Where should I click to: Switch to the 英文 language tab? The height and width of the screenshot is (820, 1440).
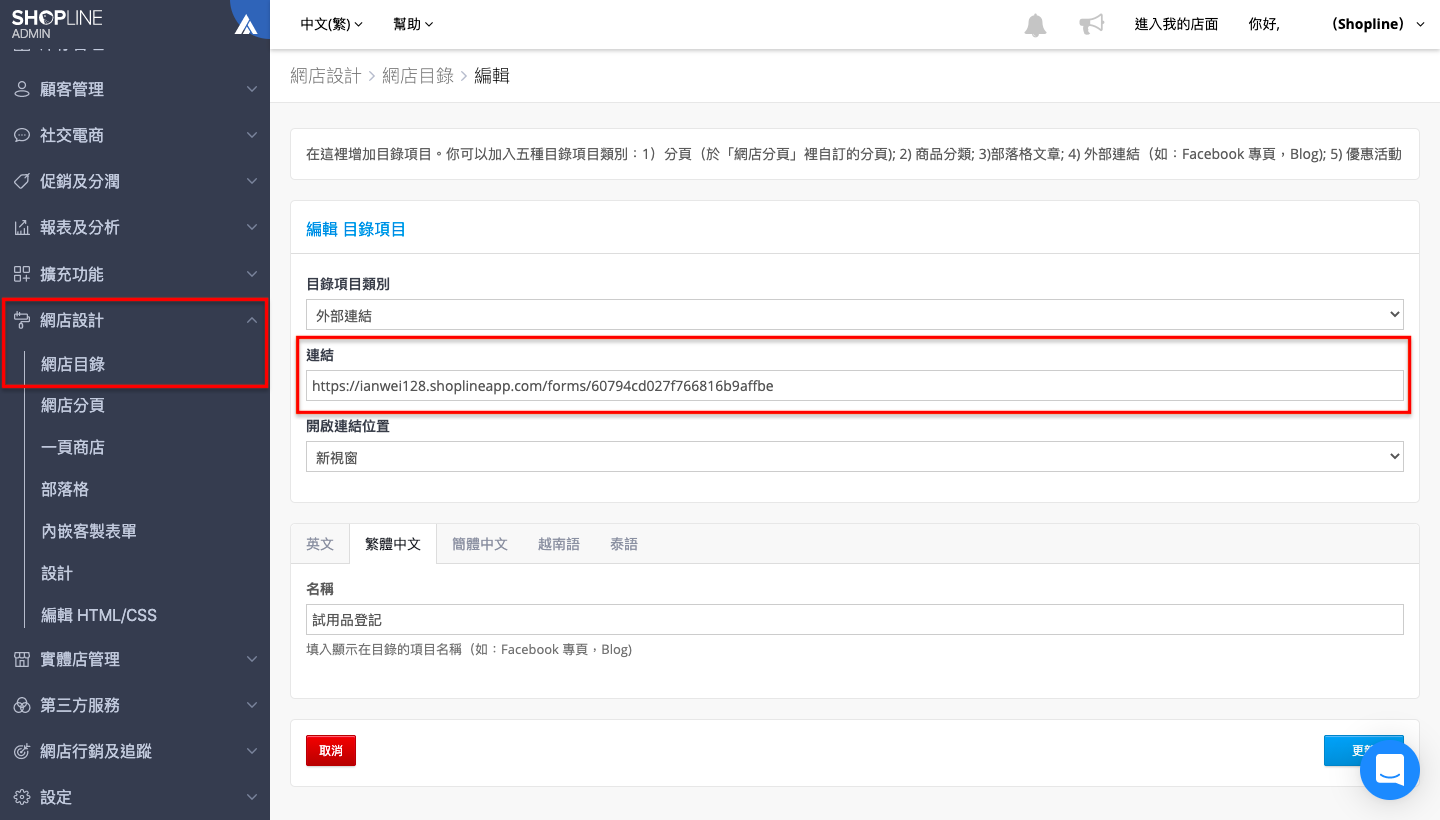(x=320, y=544)
